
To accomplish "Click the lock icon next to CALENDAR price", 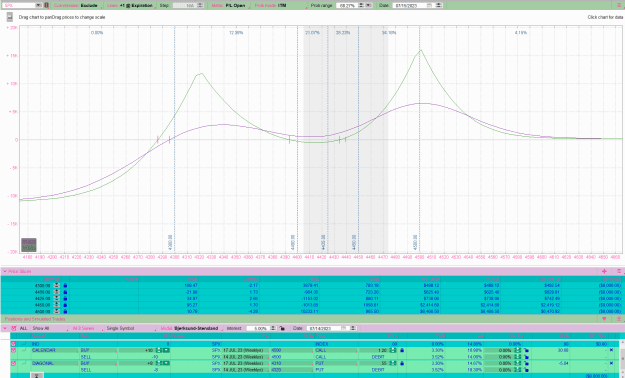I will [x=402, y=350].
